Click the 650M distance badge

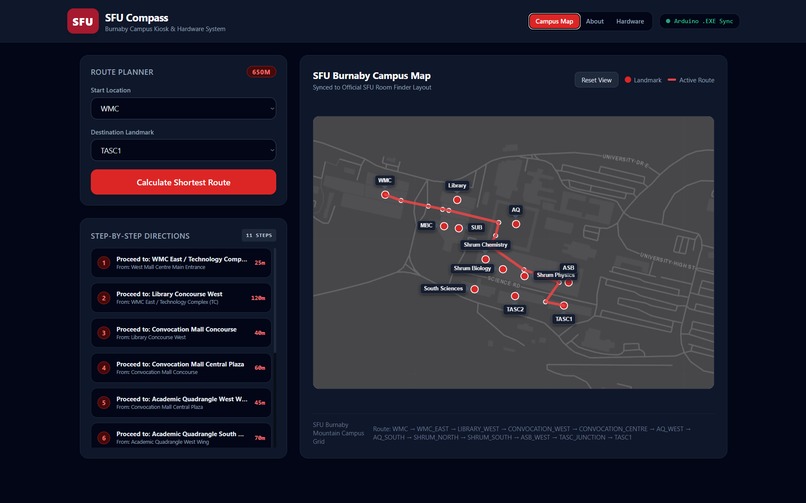[x=261, y=72]
